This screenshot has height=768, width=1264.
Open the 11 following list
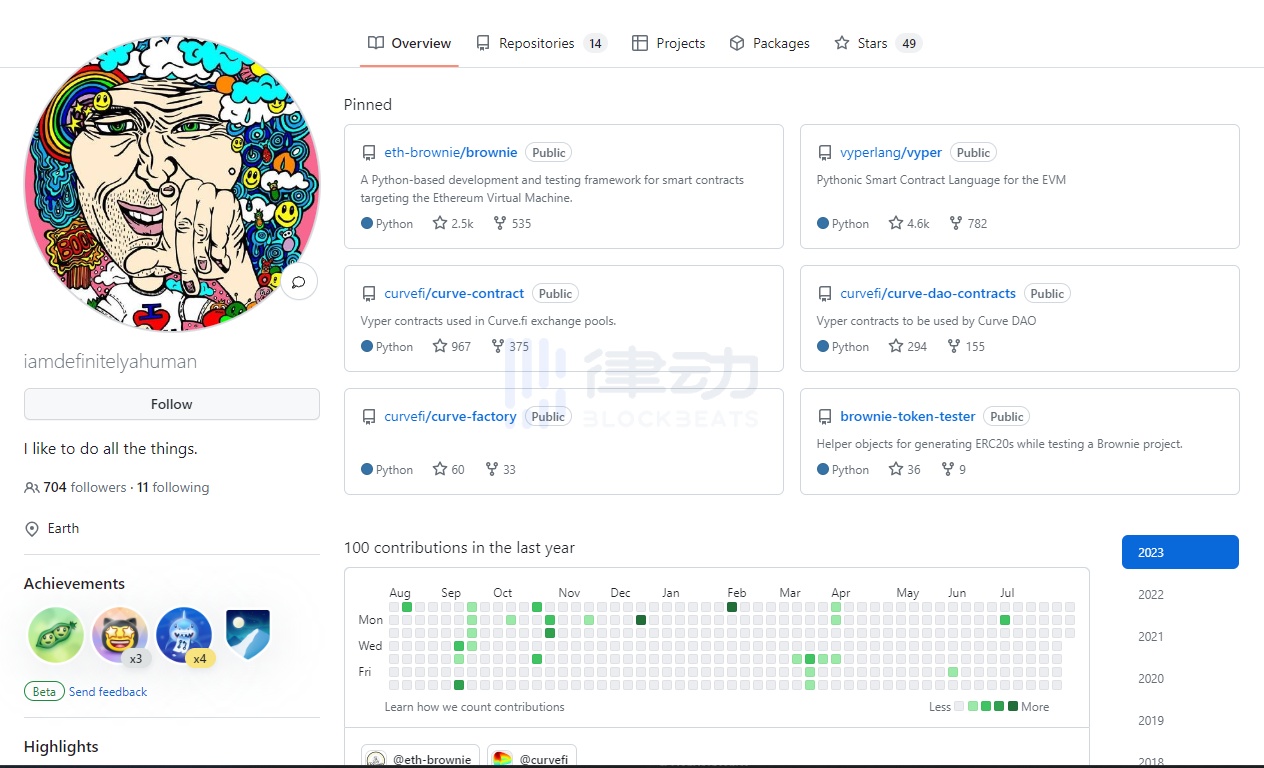173,487
